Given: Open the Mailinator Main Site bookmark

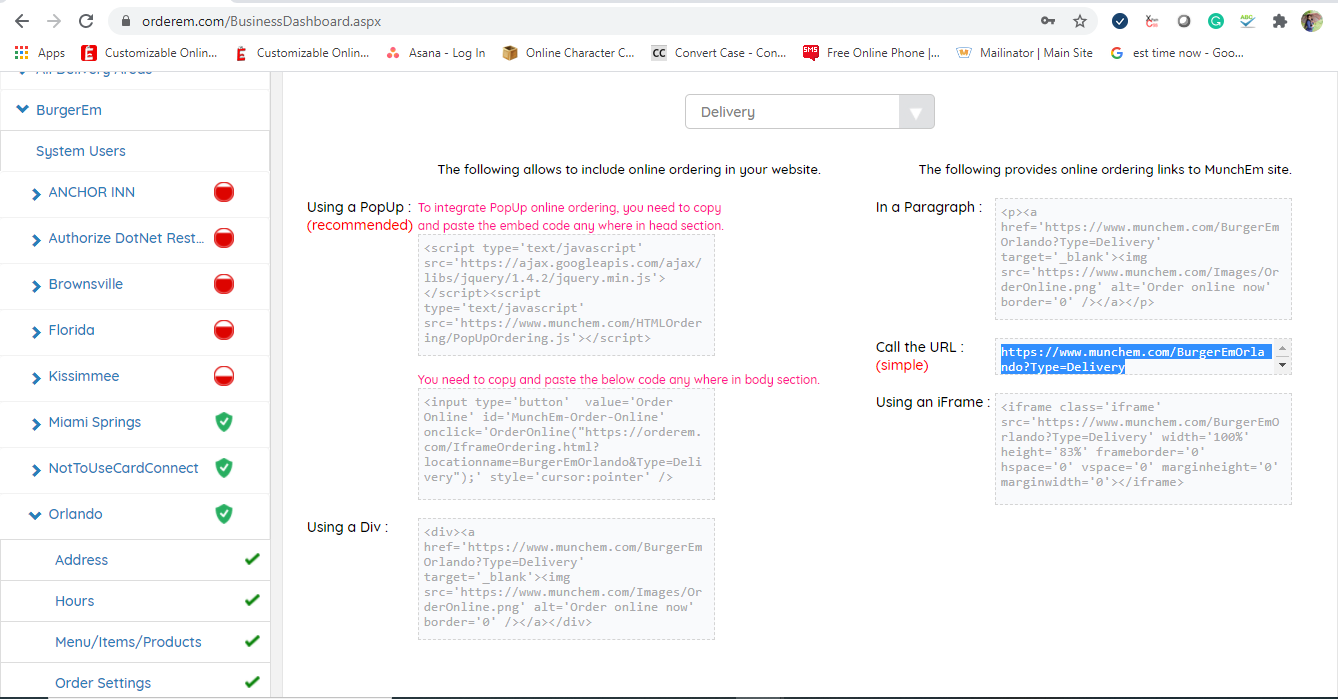Looking at the screenshot, I should point(1025,53).
